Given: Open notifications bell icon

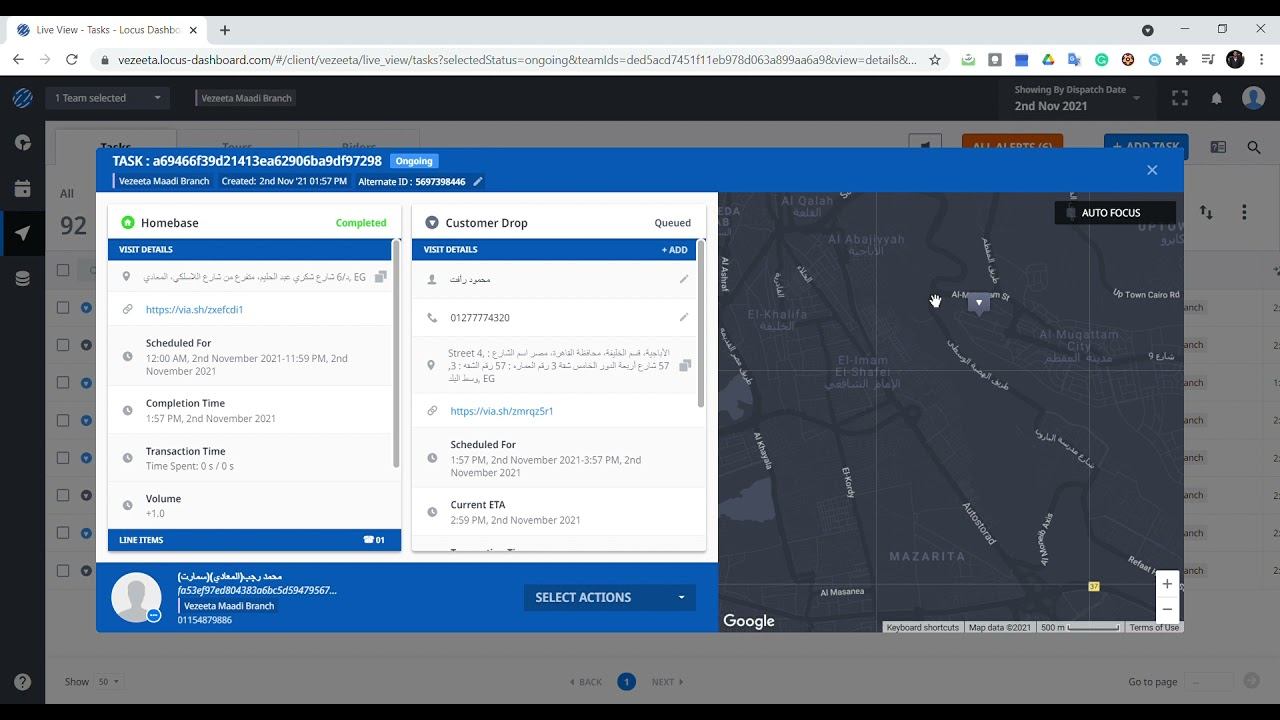Looking at the screenshot, I should pyautogui.click(x=1217, y=98).
